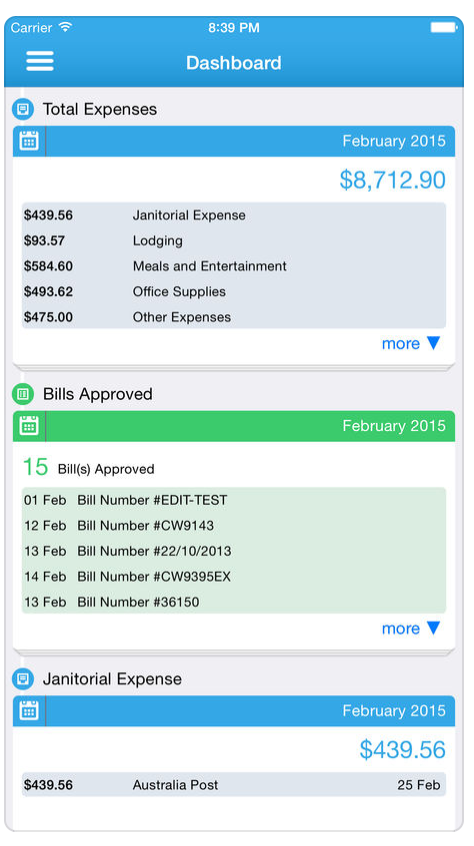Expand more under Bills Approved list
This screenshot has height=846, width=474.
tap(411, 629)
